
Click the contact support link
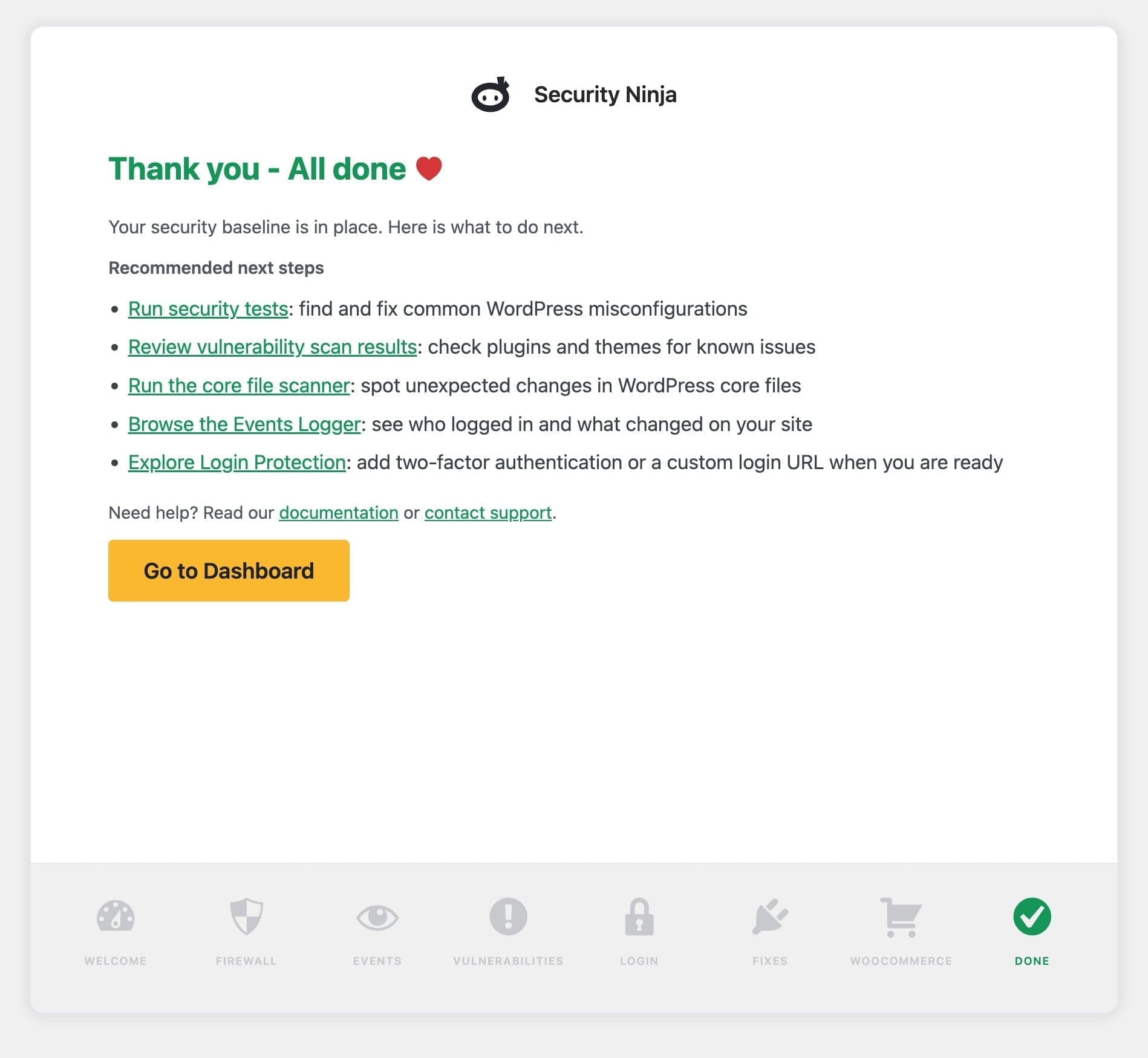click(x=488, y=513)
